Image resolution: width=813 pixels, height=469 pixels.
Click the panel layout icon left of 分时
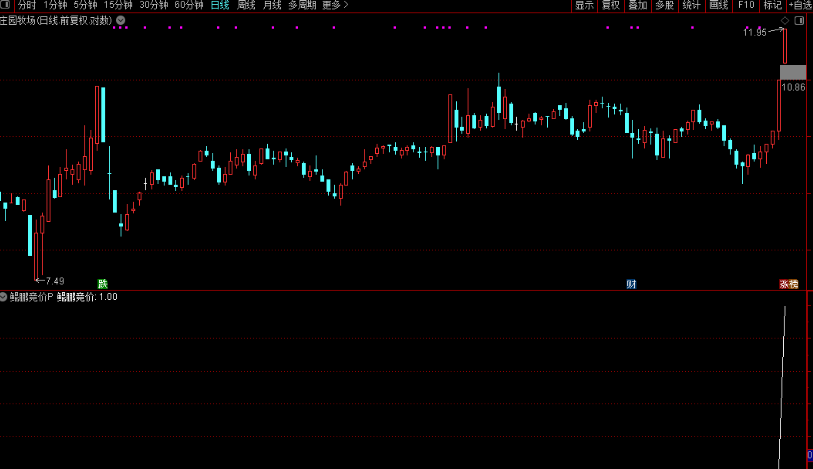(x=6, y=5)
